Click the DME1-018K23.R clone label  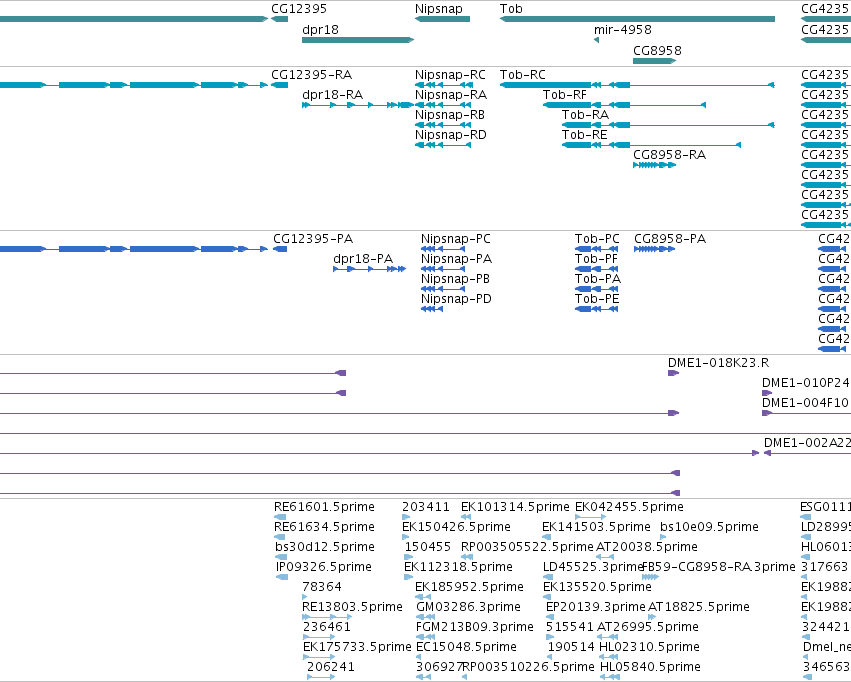pos(719,363)
